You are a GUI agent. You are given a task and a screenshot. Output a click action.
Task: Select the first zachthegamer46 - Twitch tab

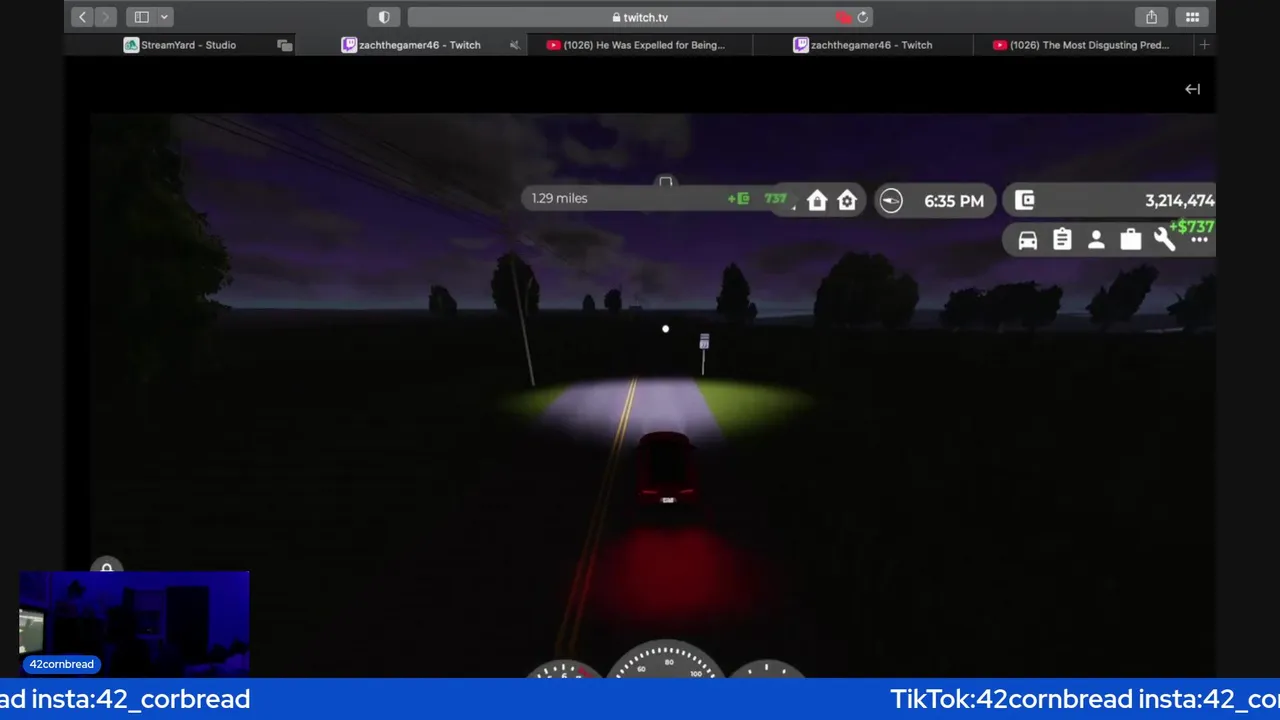coord(410,45)
